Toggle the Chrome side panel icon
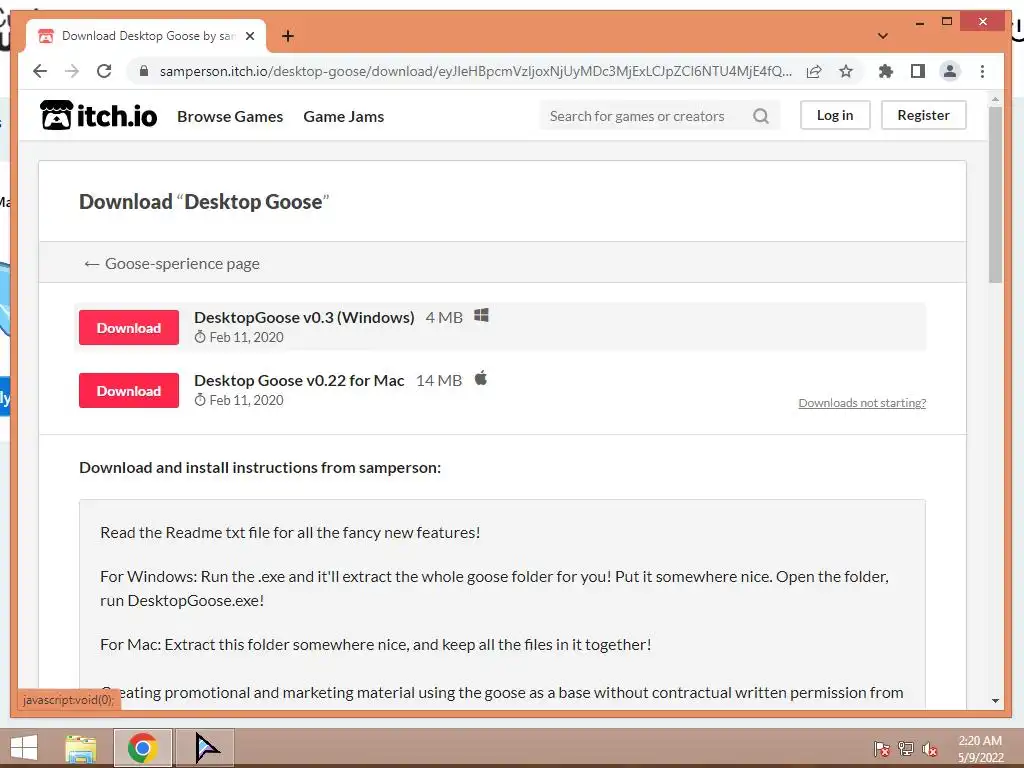This screenshot has width=1024, height=768. [918, 71]
